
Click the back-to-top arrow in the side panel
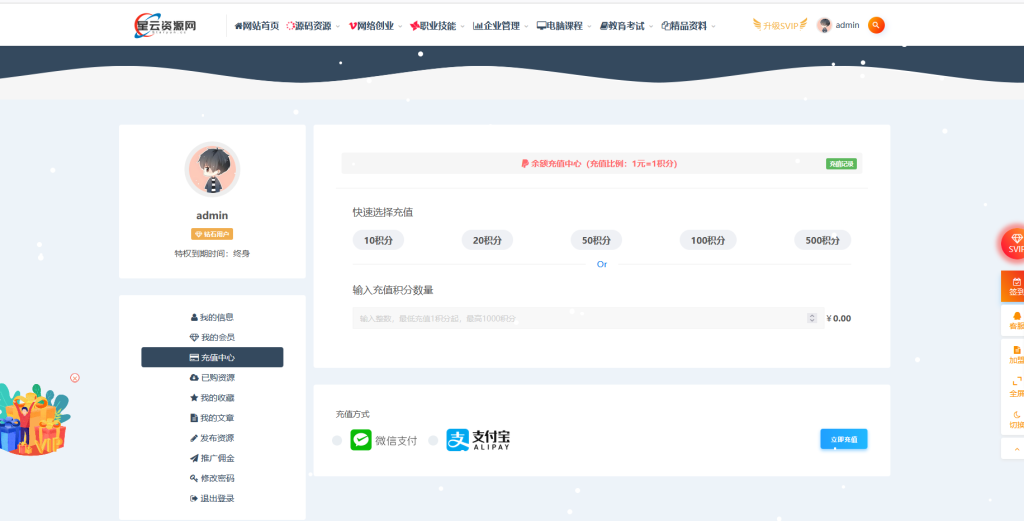(1015, 450)
